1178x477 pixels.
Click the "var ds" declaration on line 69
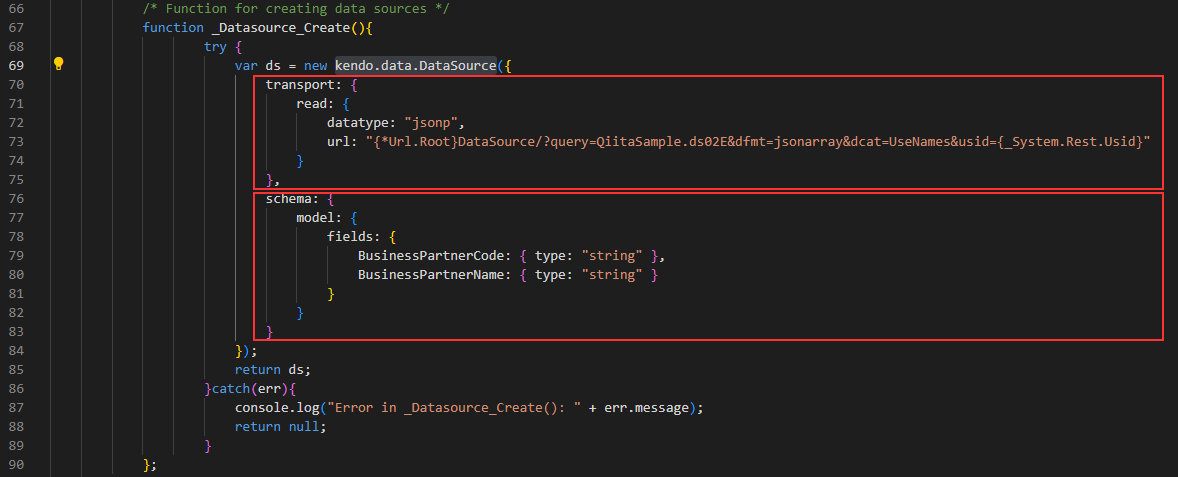258,65
